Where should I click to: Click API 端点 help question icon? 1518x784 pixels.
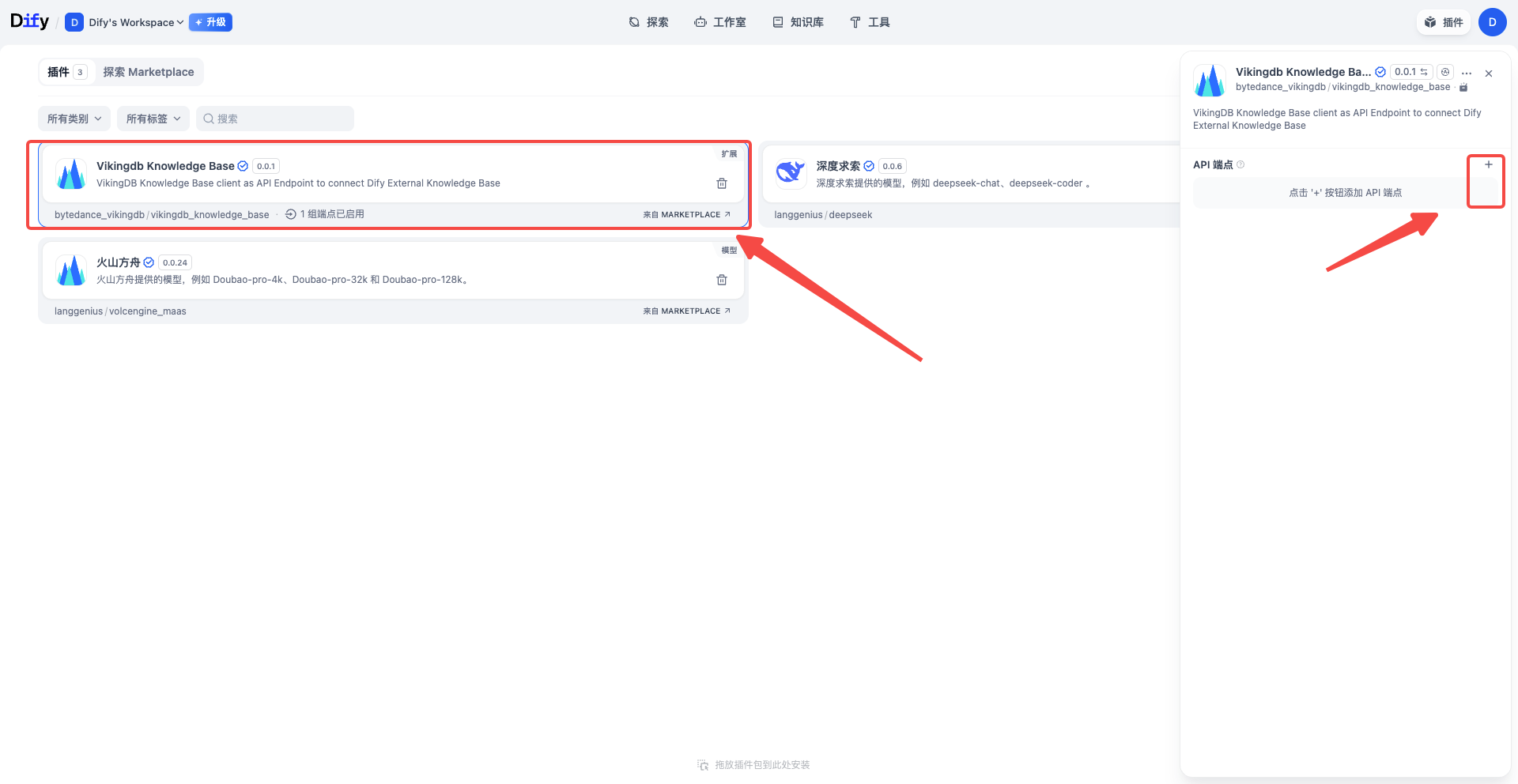point(1240,164)
